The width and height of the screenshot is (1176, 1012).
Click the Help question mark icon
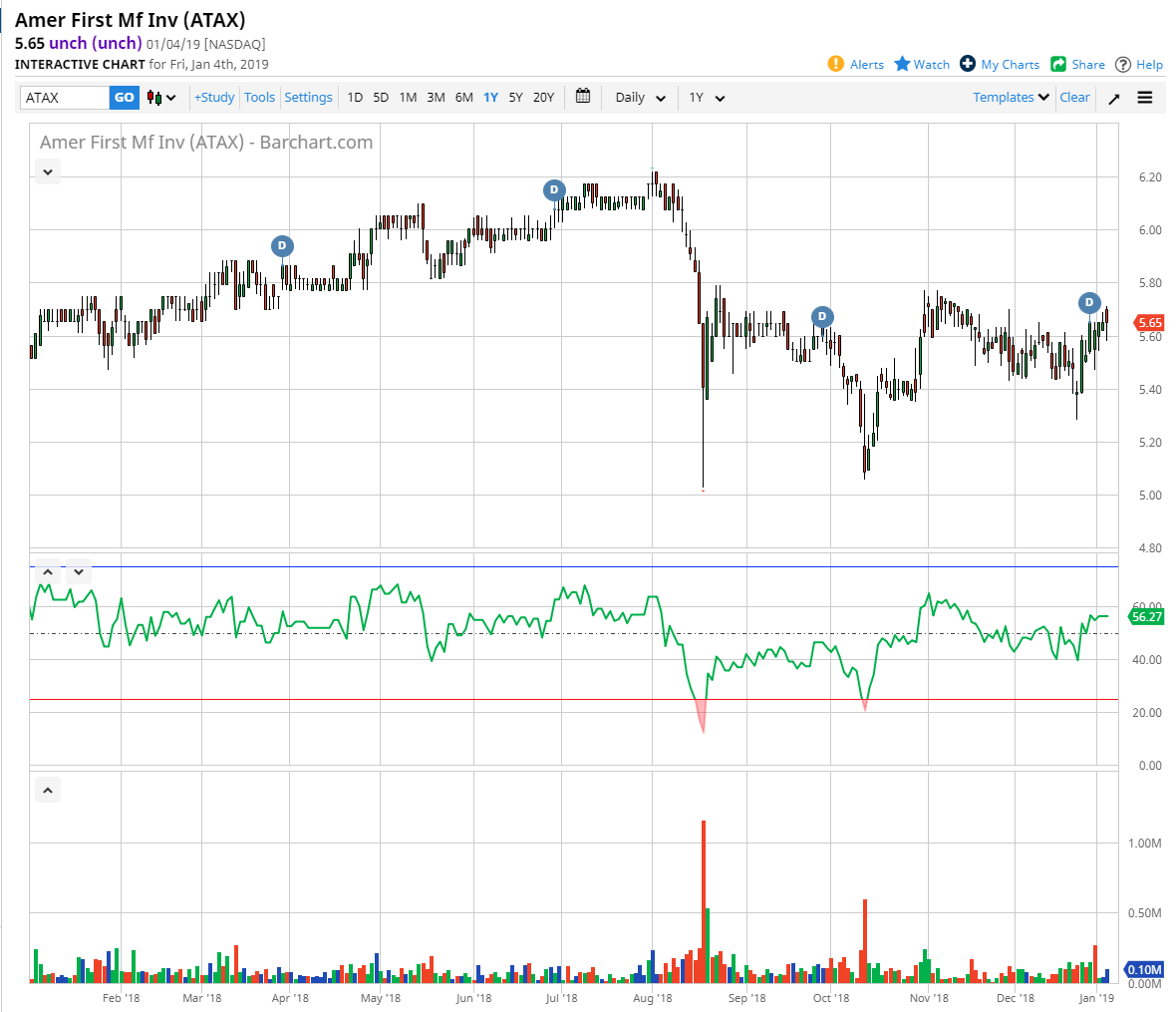point(1123,65)
